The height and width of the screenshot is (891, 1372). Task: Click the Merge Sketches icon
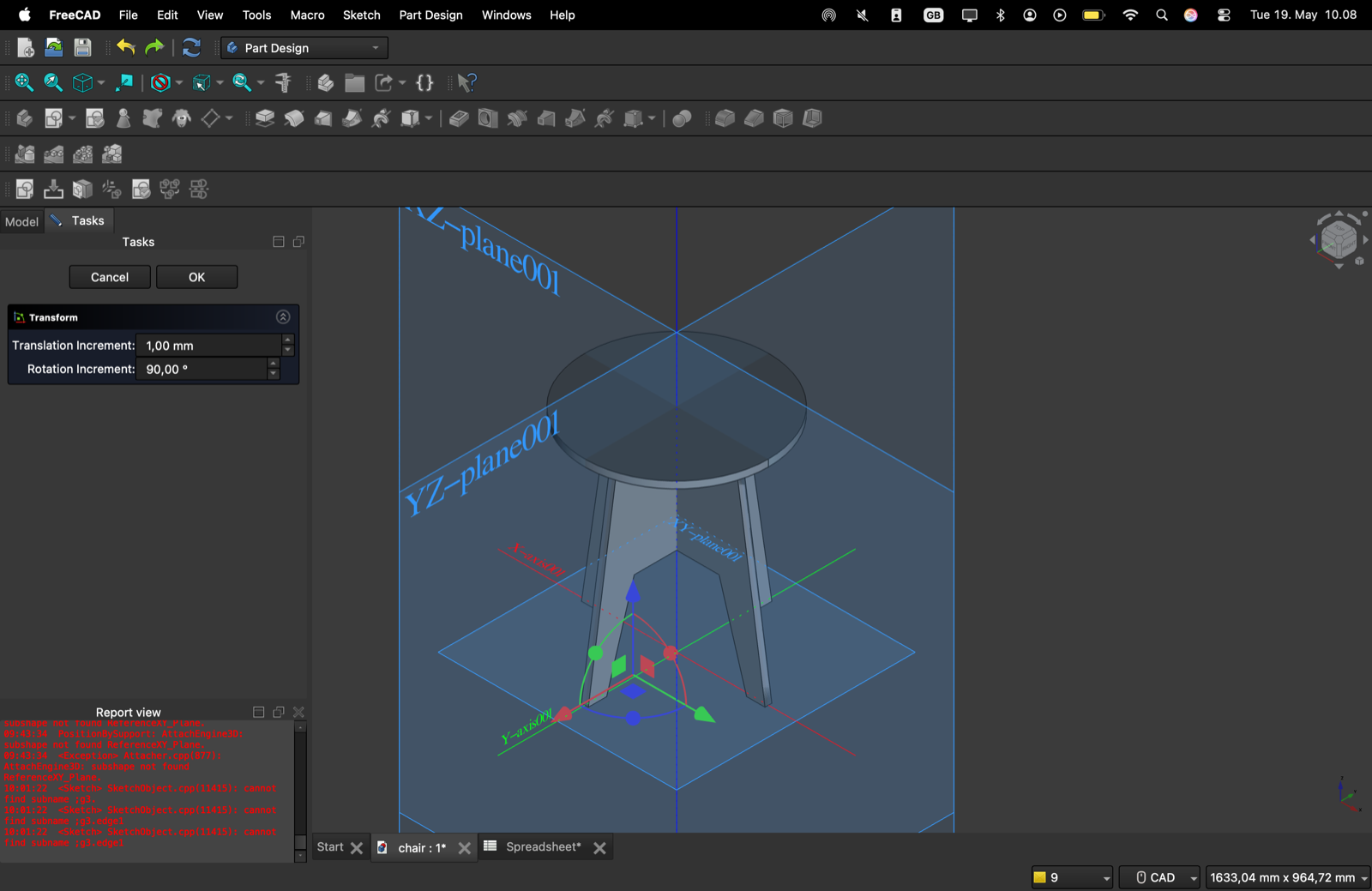click(170, 189)
